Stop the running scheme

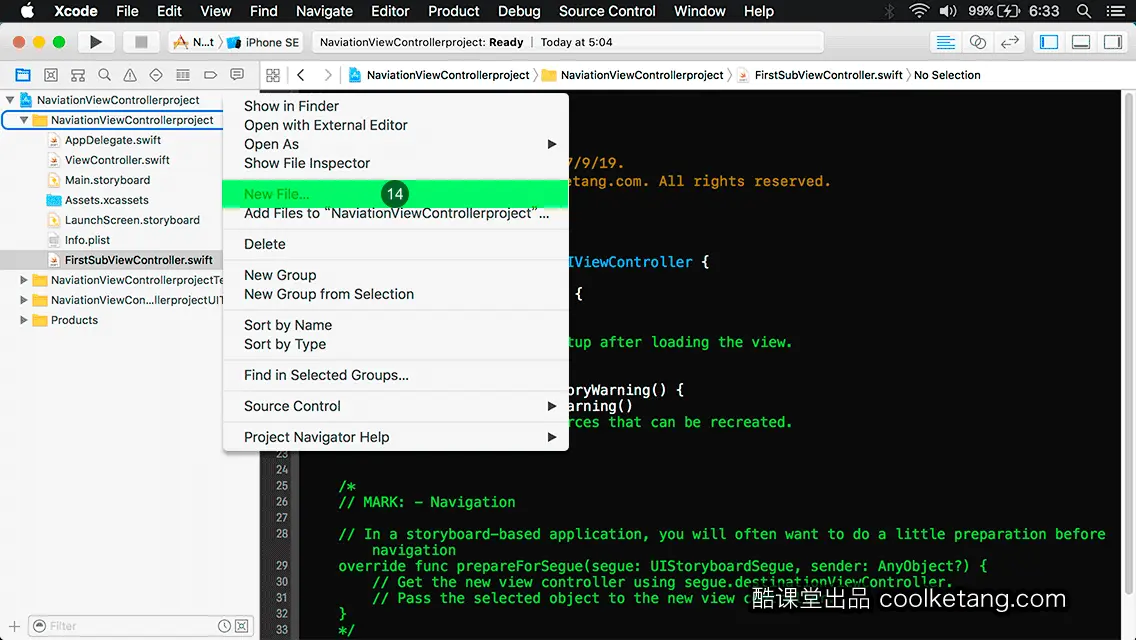point(141,42)
